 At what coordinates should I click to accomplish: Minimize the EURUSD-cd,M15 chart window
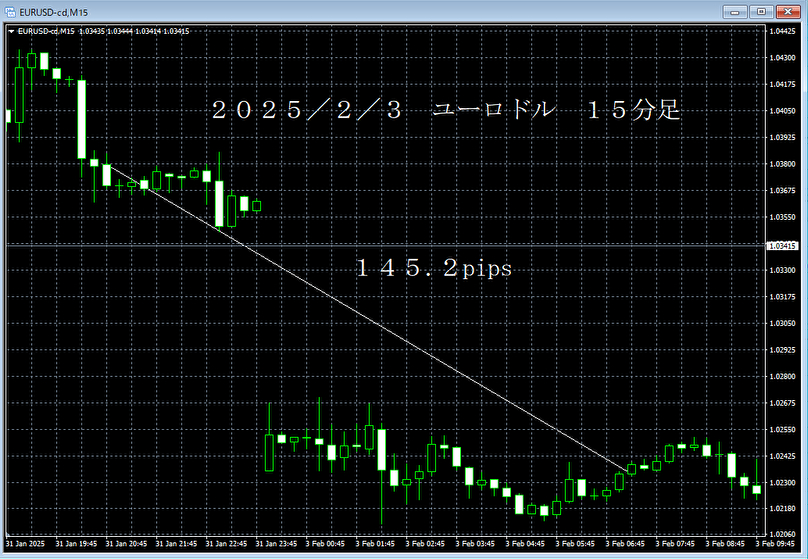737,11
